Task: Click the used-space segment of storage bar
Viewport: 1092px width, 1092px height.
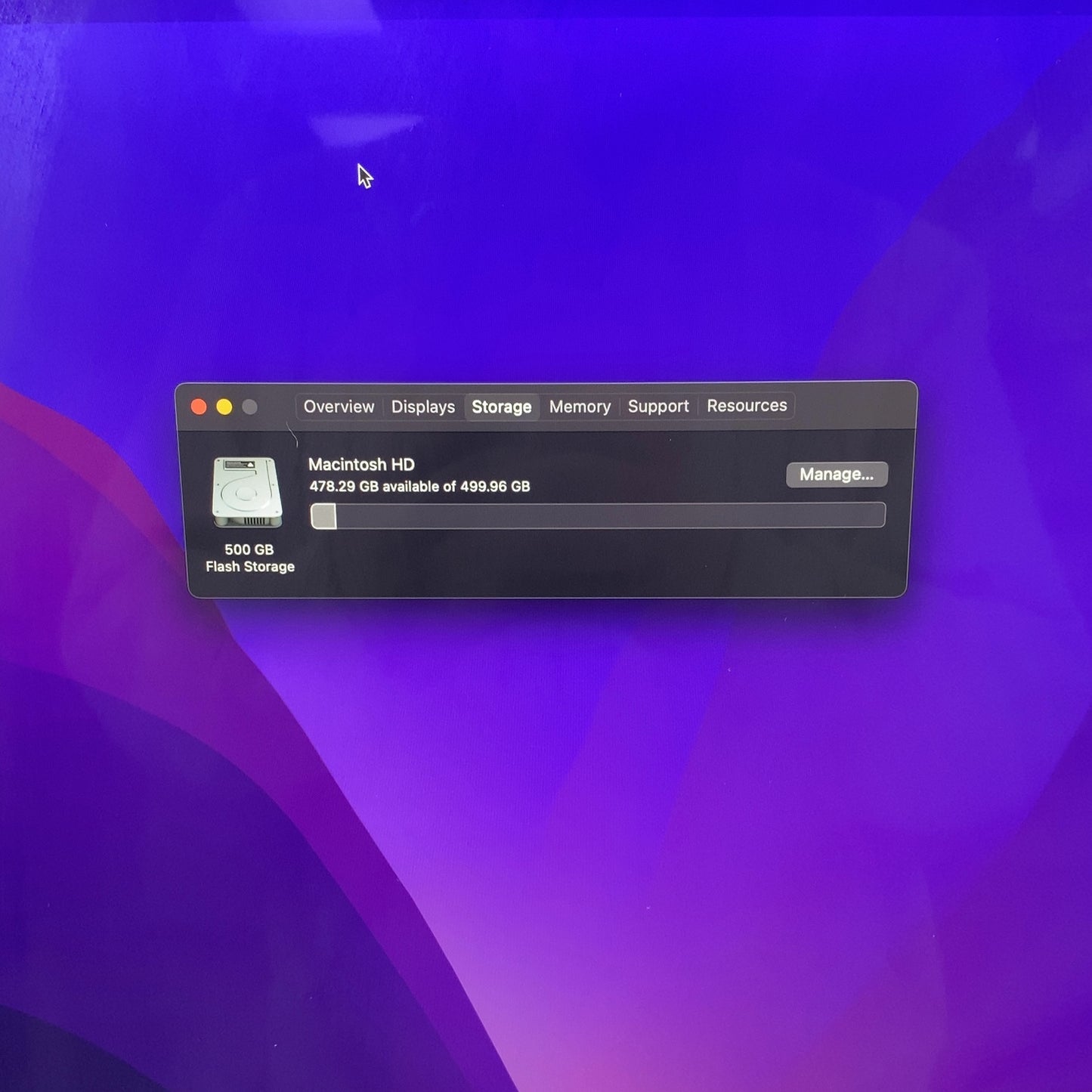Action: click(323, 516)
